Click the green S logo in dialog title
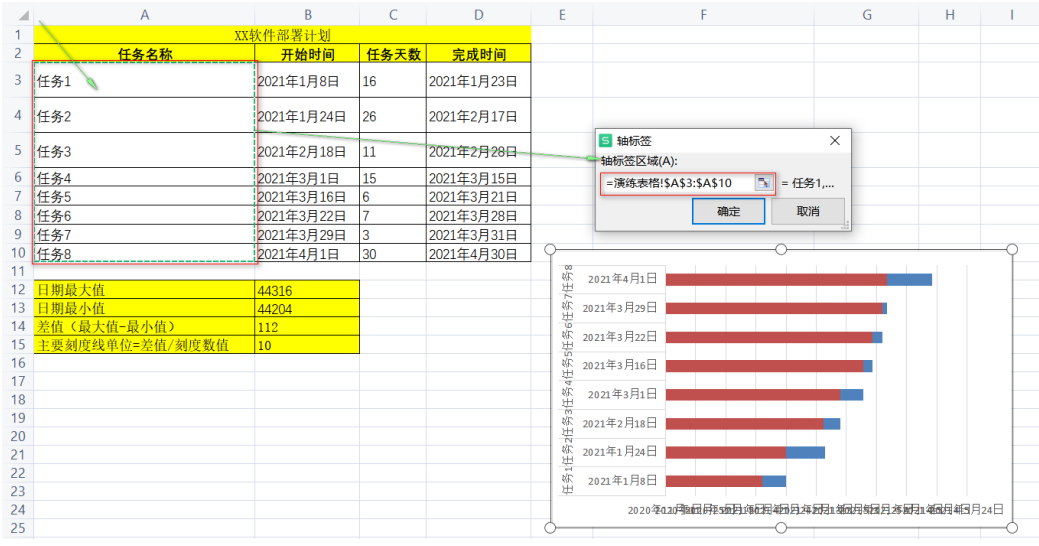The width and height of the screenshot is (1039, 546). pyautogui.click(x=605, y=141)
